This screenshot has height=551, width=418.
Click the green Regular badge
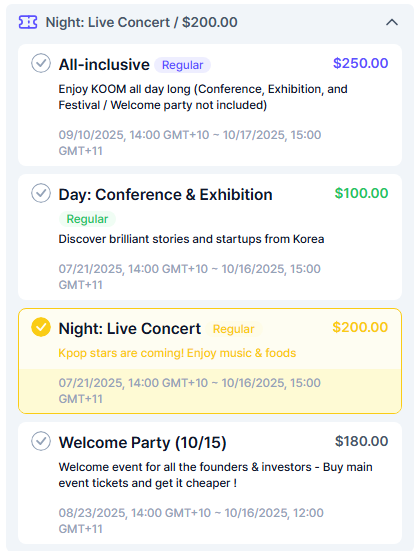click(87, 219)
